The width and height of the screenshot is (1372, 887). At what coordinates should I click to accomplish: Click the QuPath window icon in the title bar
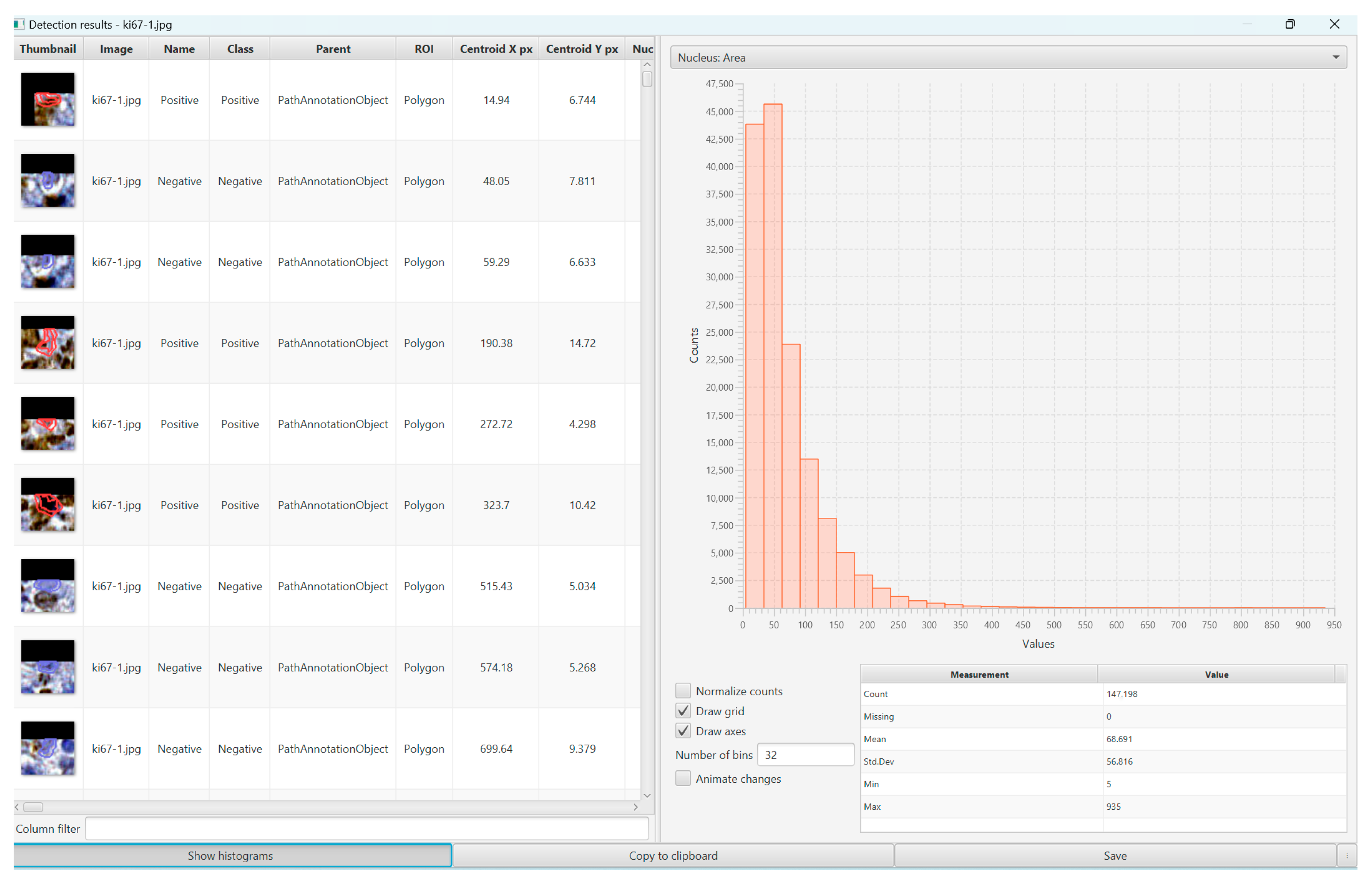pos(19,24)
